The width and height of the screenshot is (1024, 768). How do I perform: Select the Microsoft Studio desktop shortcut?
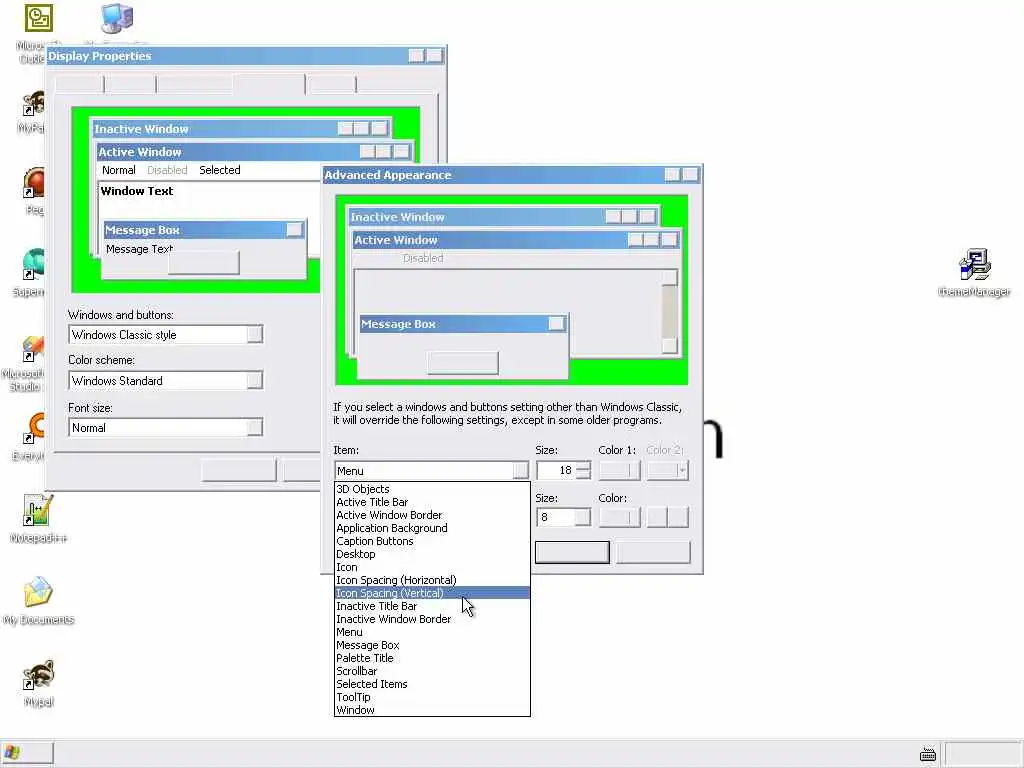tap(33, 349)
